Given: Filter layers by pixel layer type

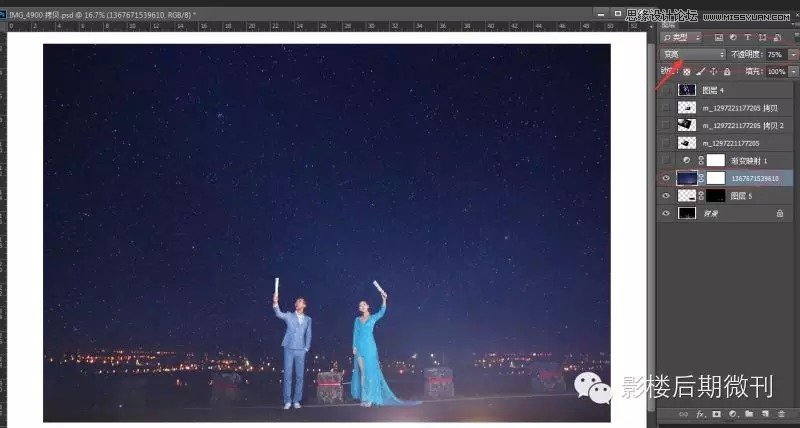Looking at the screenshot, I should (719, 37).
